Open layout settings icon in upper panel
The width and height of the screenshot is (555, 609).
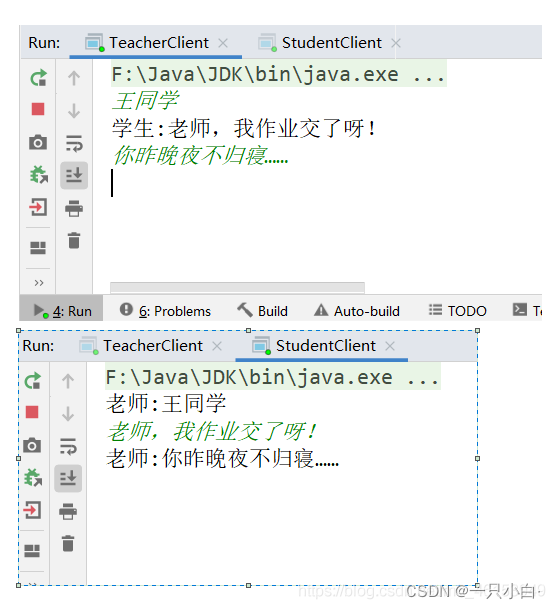click(38, 248)
